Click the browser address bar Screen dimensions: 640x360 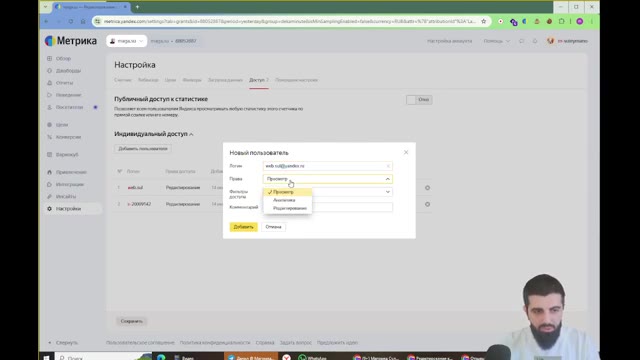(x=290, y=21)
